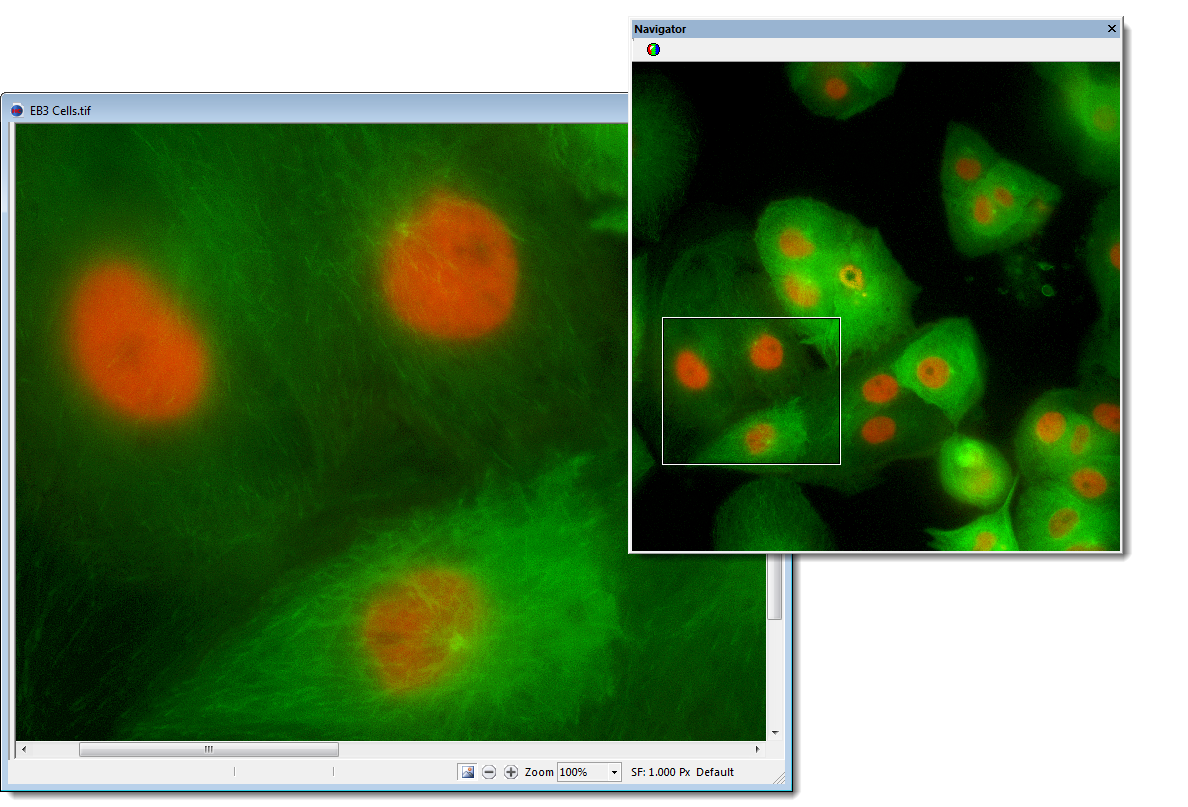
Task: Click the Default label in status bar
Action: (715, 772)
